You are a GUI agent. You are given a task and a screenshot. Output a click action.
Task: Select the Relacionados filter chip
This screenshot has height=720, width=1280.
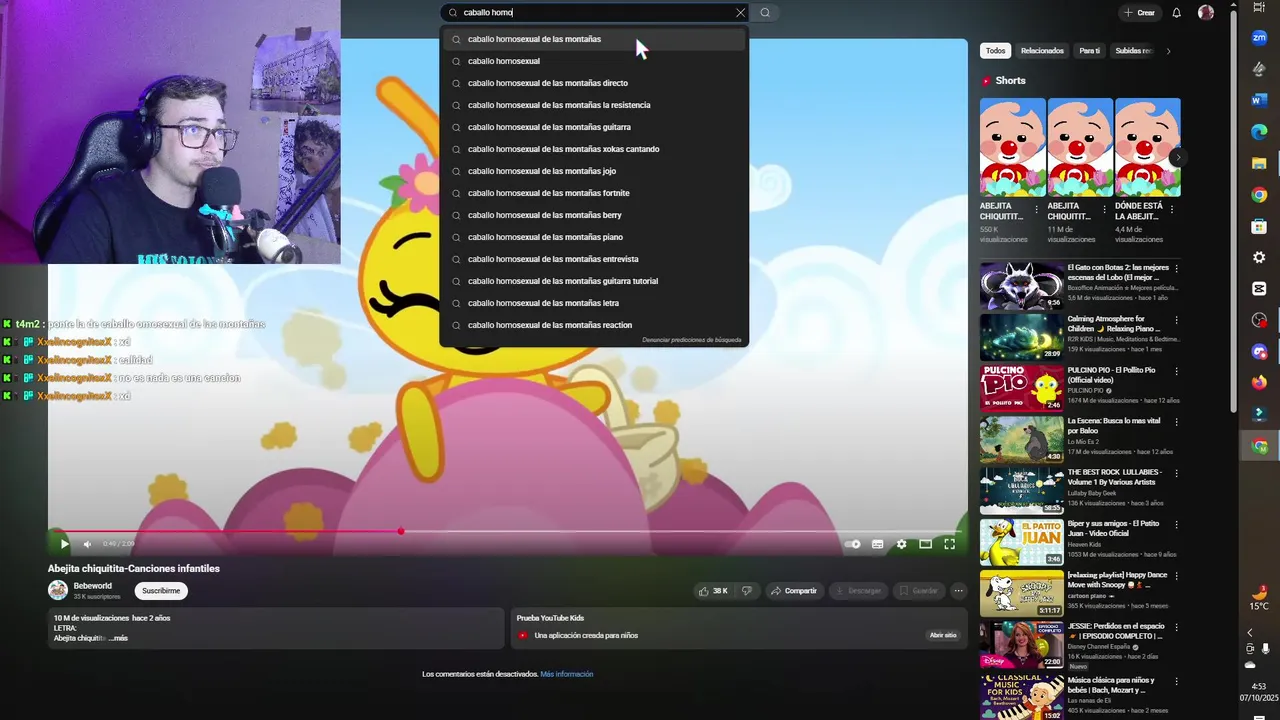coord(1042,51)
